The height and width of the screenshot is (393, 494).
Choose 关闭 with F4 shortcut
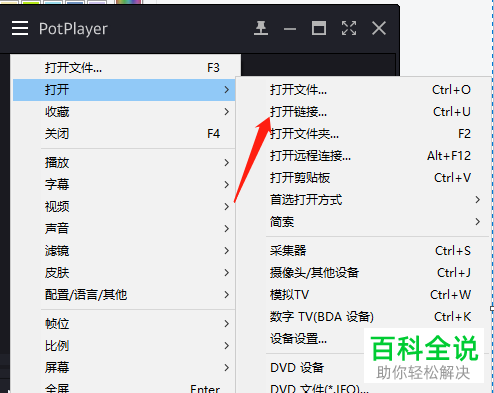point(124,134)
